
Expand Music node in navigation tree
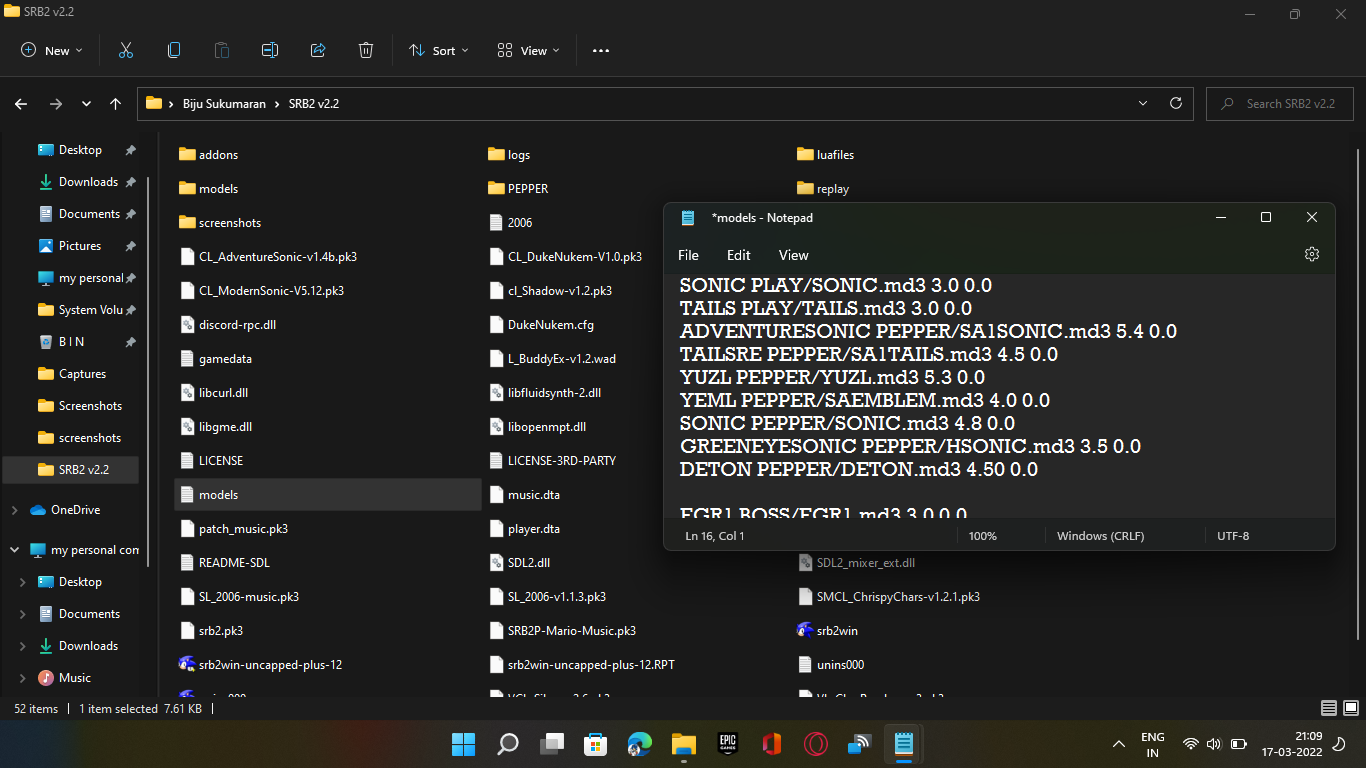(23, 678)
